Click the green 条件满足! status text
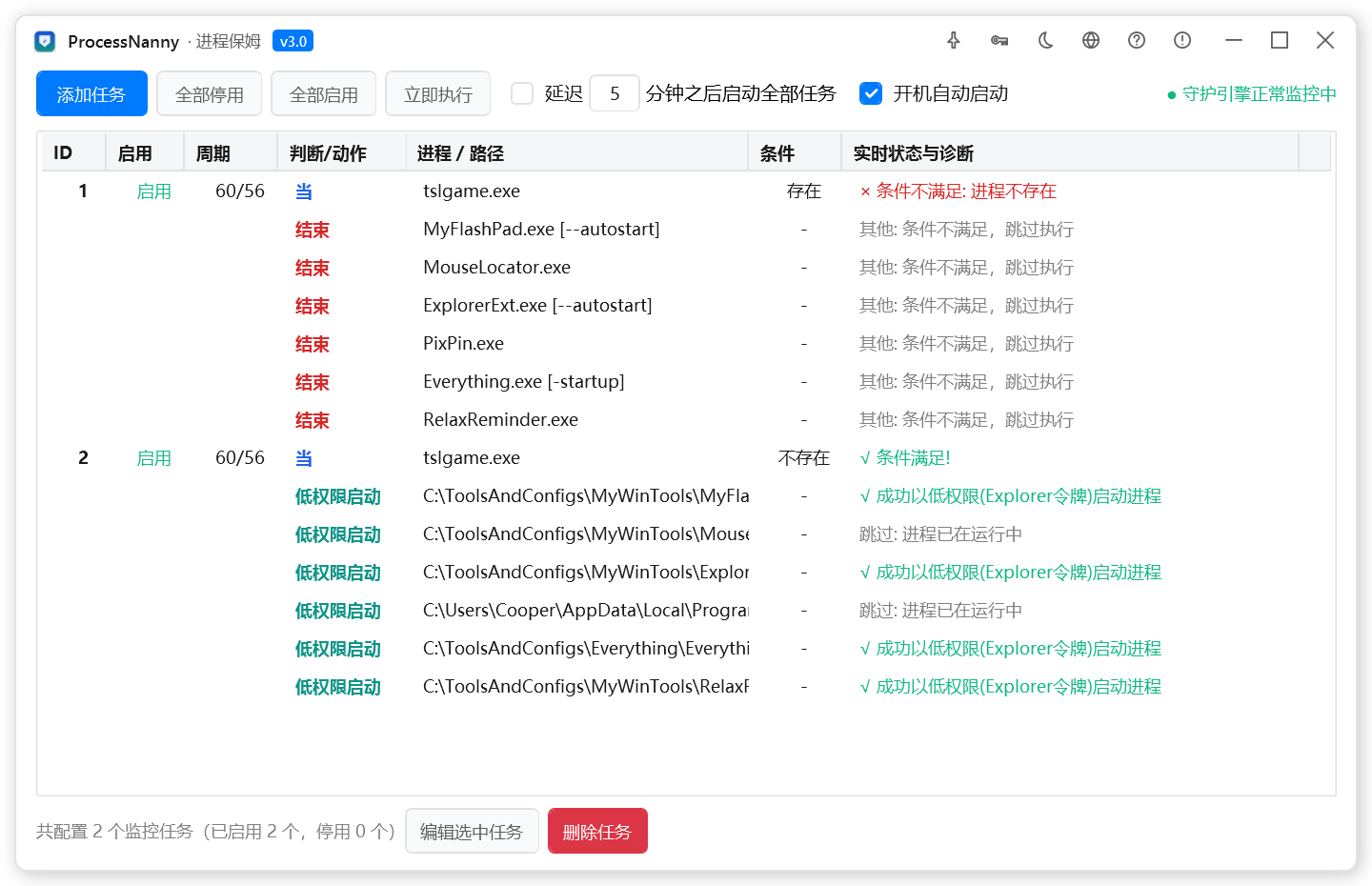The width and height of the screenshot is (1372, 886). (x=905, y=458)
